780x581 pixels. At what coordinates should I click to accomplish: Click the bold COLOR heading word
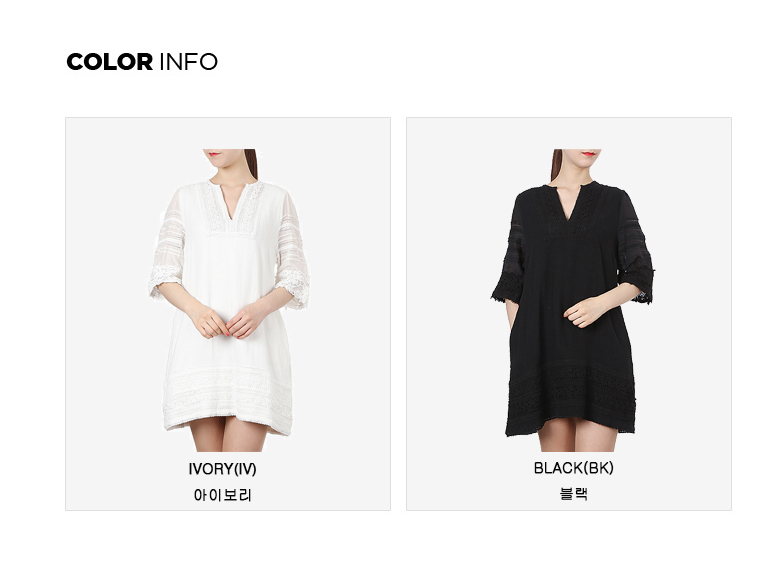pyautogui.click(x=109, y=62)
